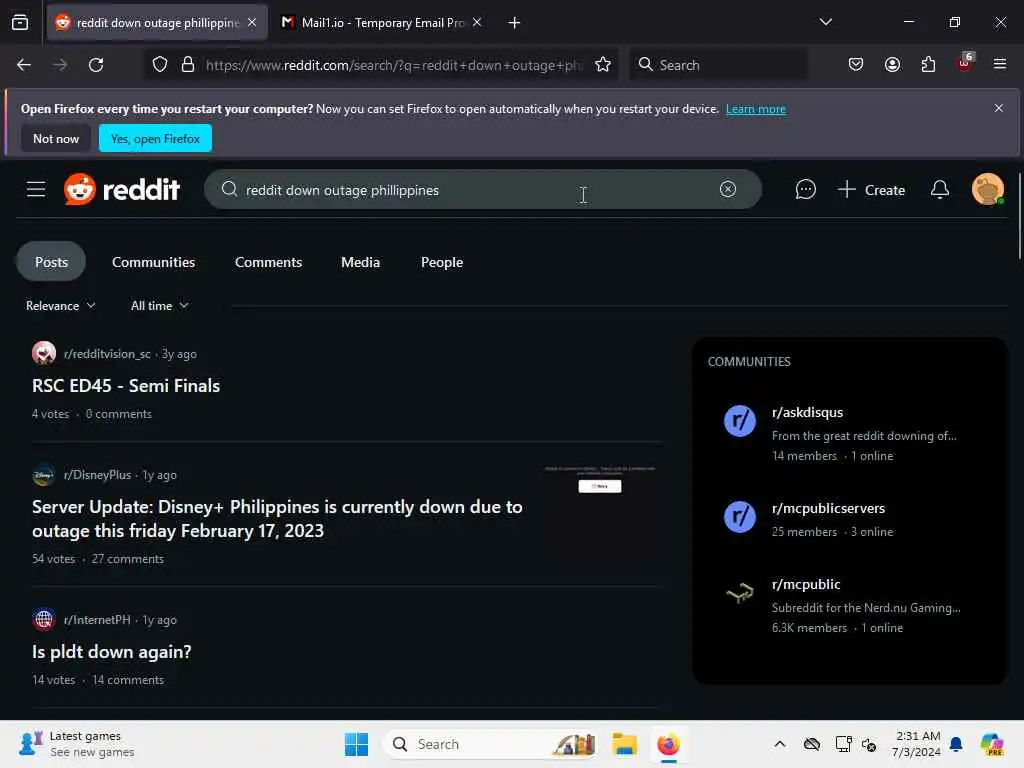The image size is (1024, 768).
Task: Clear the Reddit search query
Action: point(728,189)
